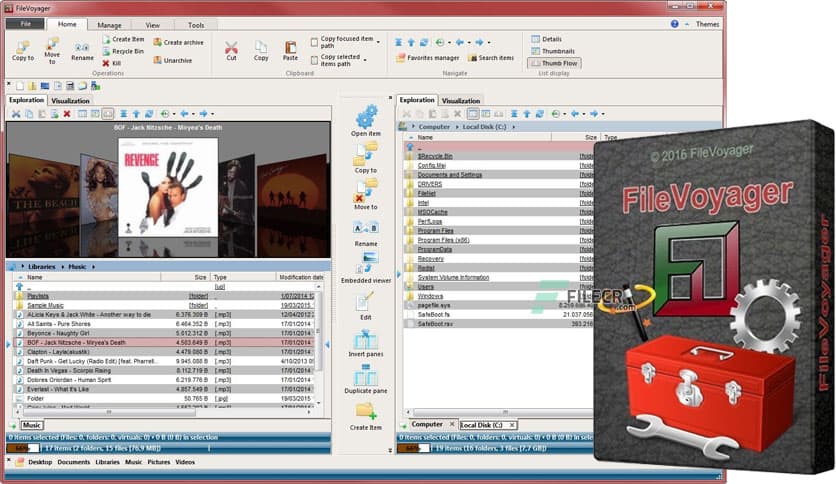836x484 pixels.
Task: Click Create archive in the ribbon
Action: [178, 42]
